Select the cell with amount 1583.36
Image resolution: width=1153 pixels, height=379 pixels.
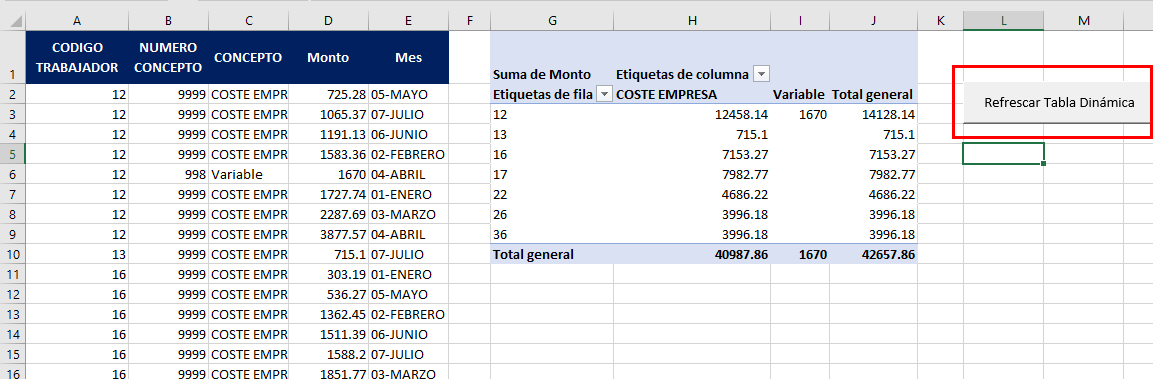pos(328,155)
